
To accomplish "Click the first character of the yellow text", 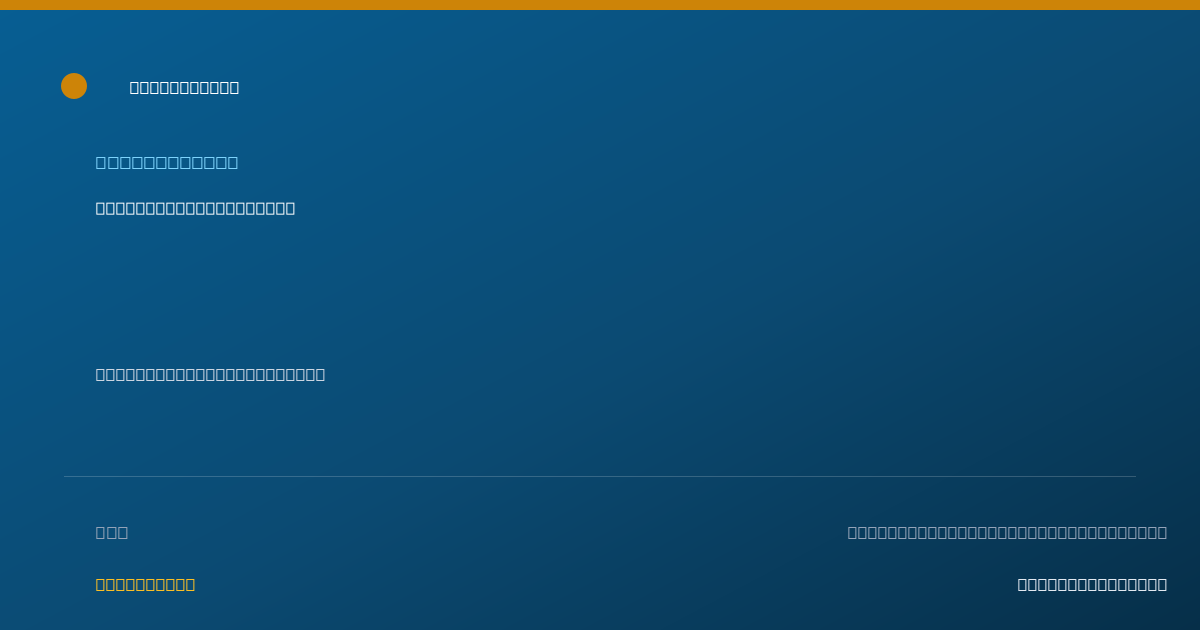I will (101, 584).
